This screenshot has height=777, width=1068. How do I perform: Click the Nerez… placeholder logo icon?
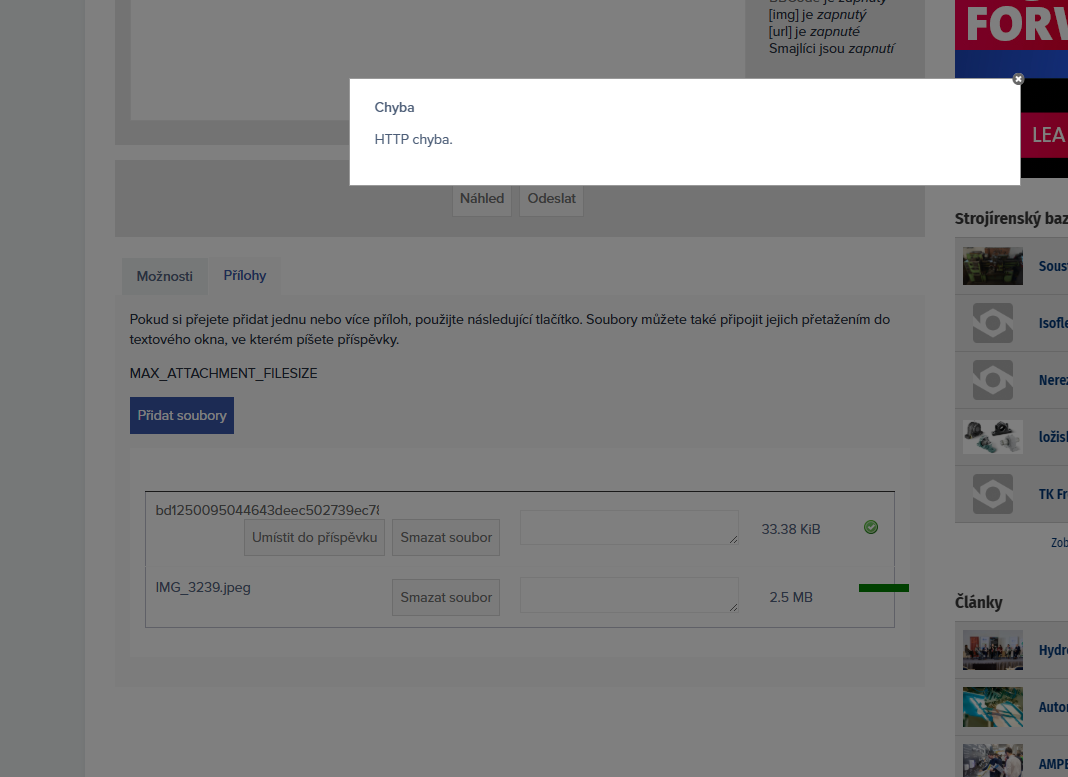click(x=992, y=380)
